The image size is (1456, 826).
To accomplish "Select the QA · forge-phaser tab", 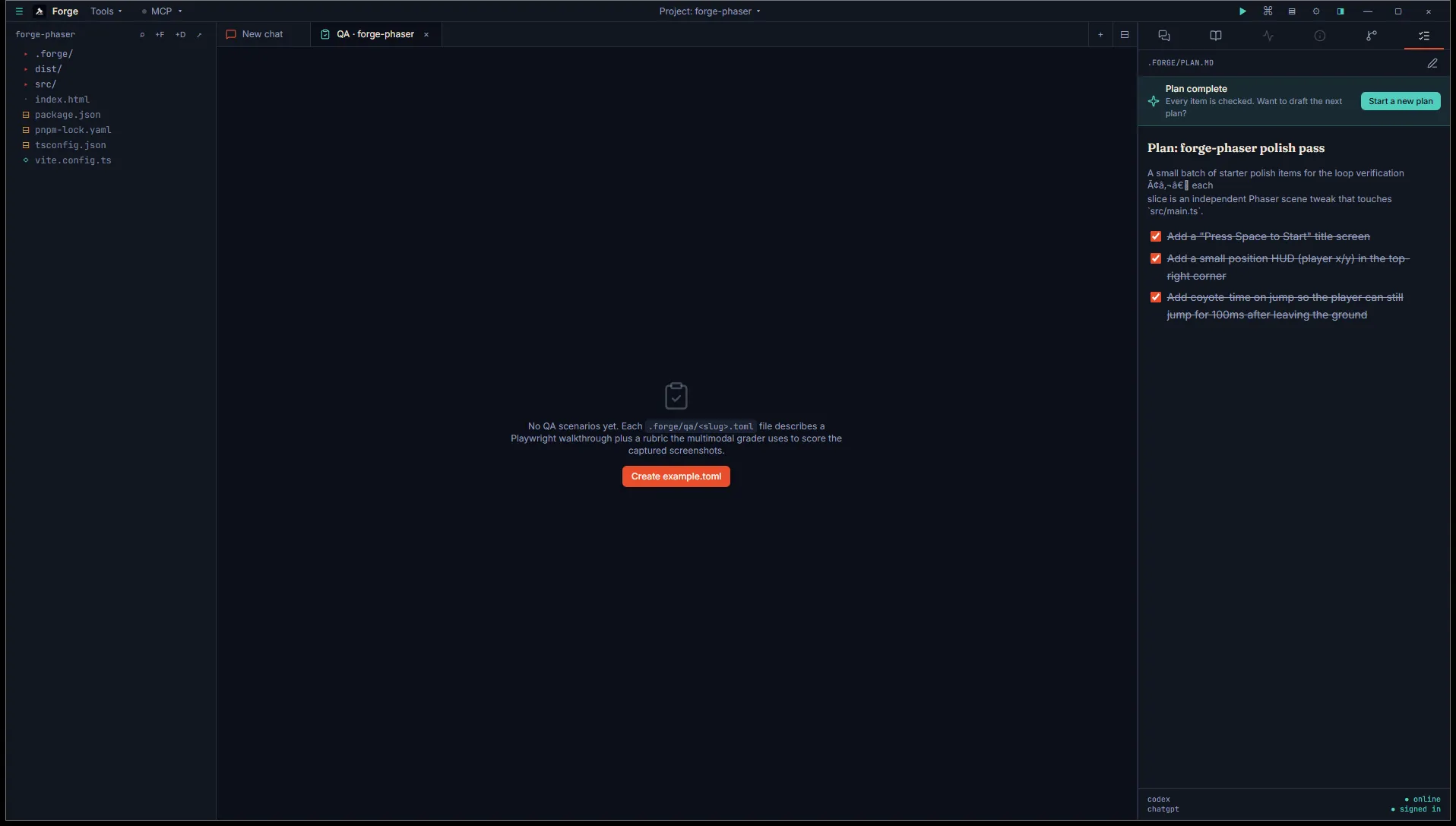I will point(375,34).
